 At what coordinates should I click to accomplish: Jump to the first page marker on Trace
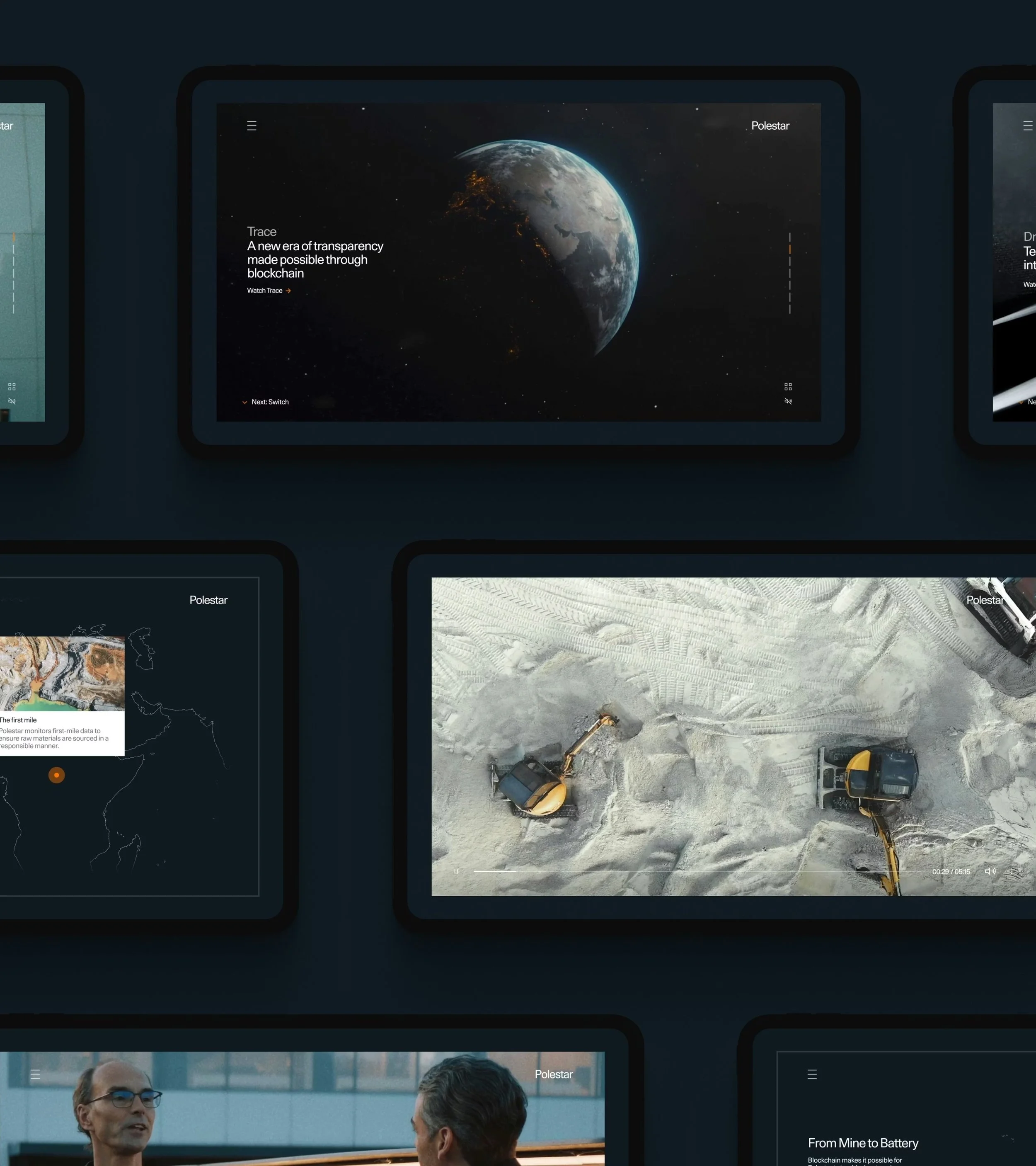790,237
